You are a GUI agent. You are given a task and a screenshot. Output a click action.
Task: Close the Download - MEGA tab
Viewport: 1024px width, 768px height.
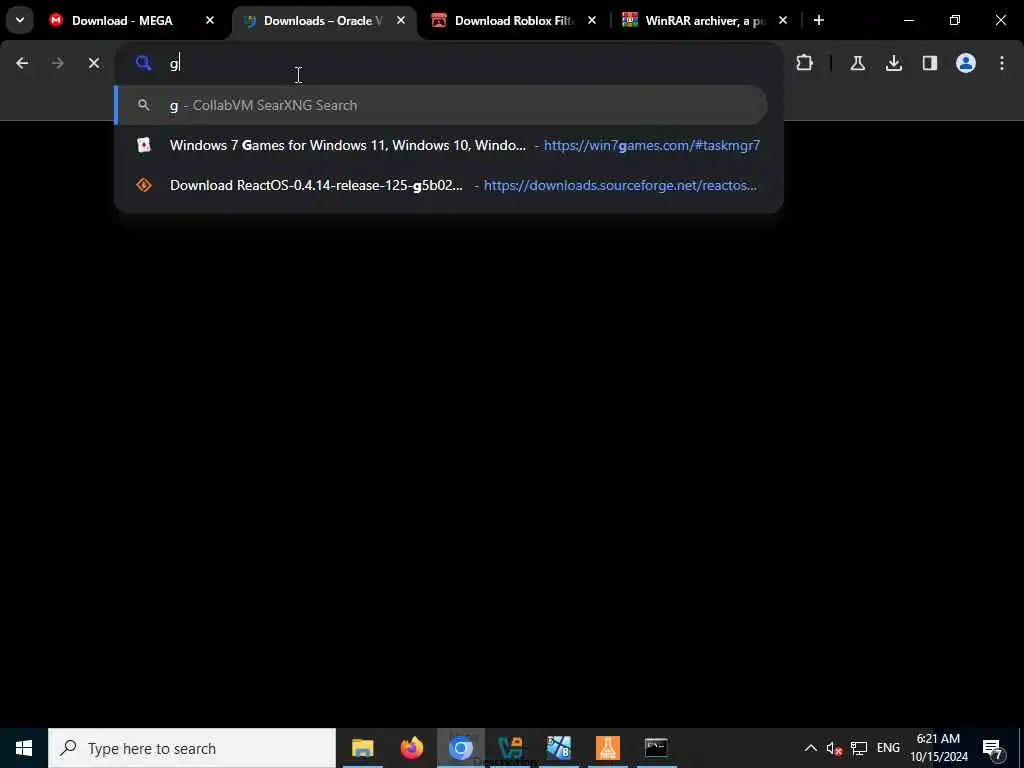[x=210, y=21]
